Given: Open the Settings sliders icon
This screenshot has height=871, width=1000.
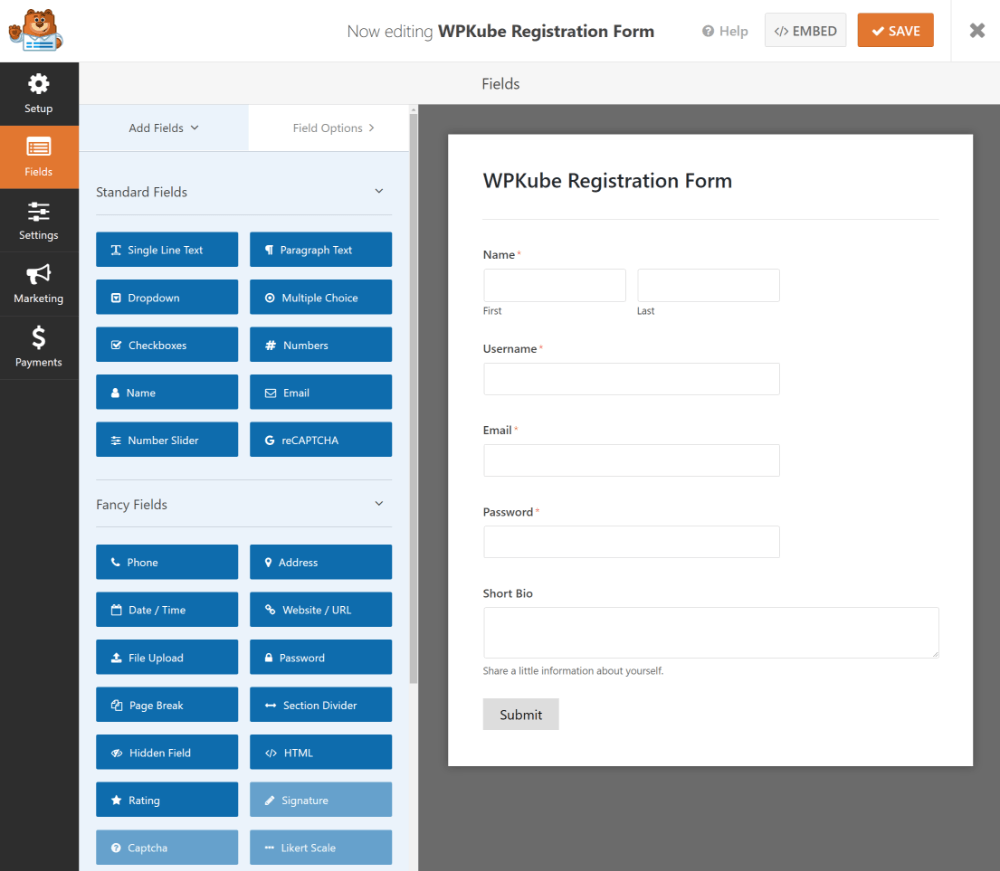Looking at the screenshot, I should [38, 211].
